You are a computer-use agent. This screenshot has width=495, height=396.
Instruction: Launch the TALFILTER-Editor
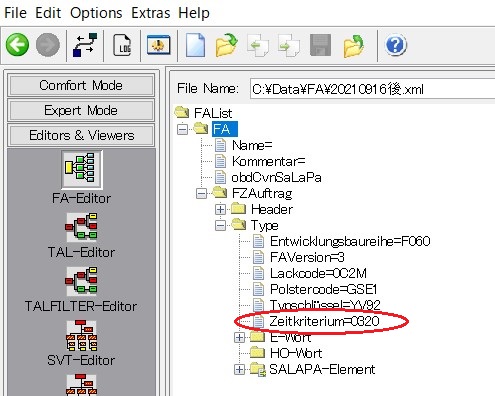[82, 281]
